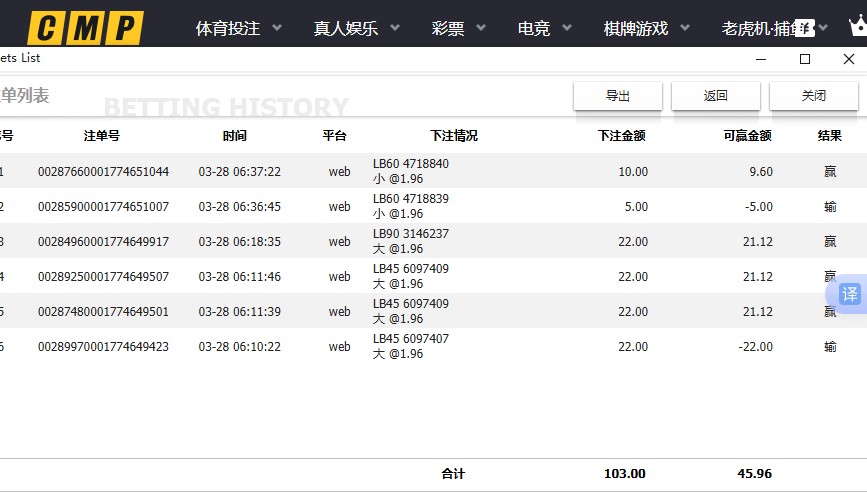This screenshot has width=867, height=492.
Task: Click the 下注金额 column header
Action: coord(621,136)
